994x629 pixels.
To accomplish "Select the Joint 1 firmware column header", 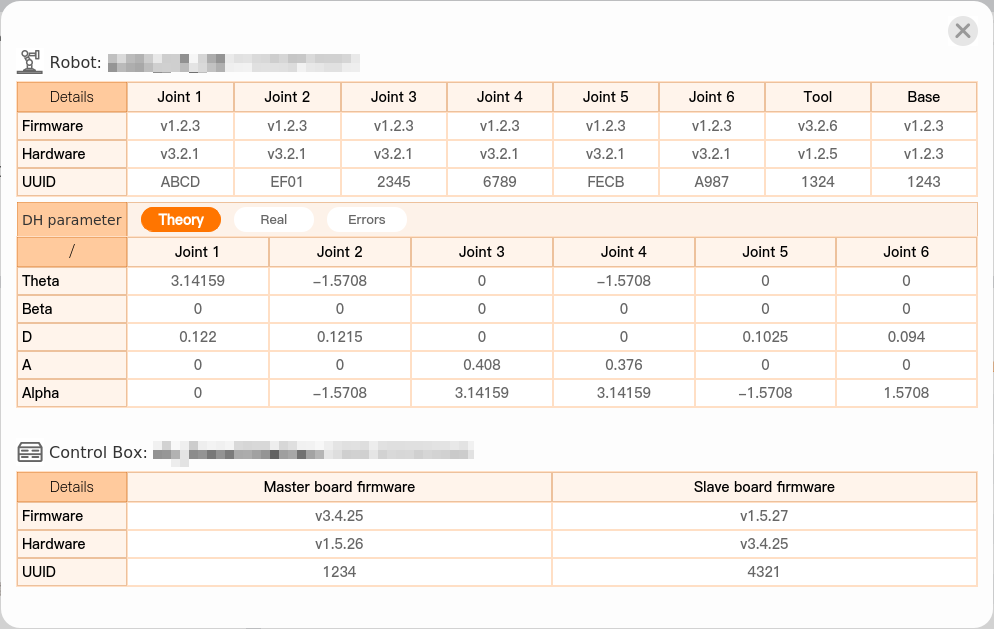I will 180,97.
